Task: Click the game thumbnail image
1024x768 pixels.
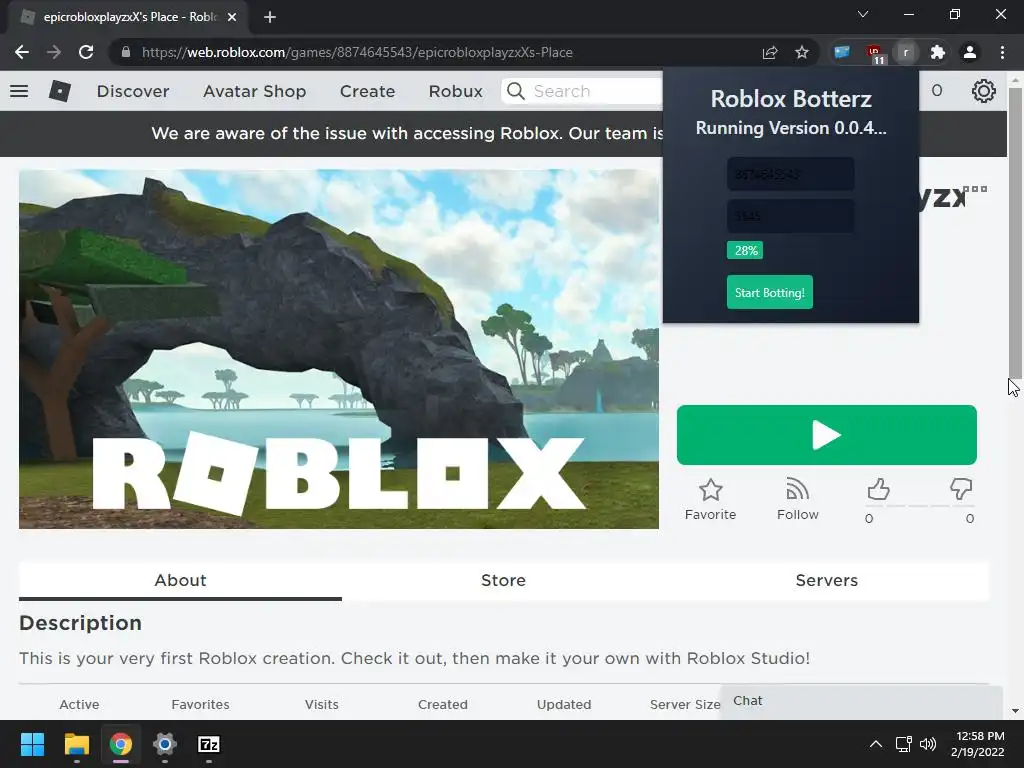Action: 339,349
